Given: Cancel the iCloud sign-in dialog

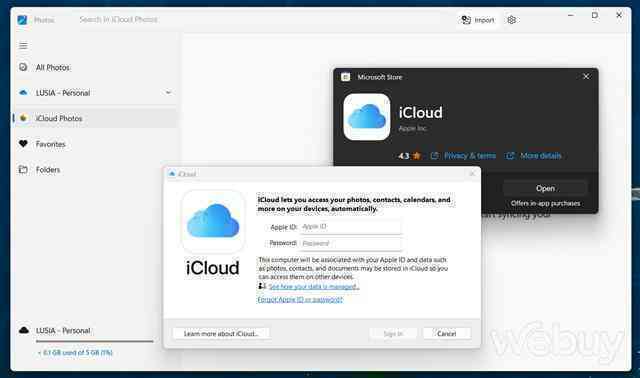Looking at the screenshot, I should [x=447, y=334].
